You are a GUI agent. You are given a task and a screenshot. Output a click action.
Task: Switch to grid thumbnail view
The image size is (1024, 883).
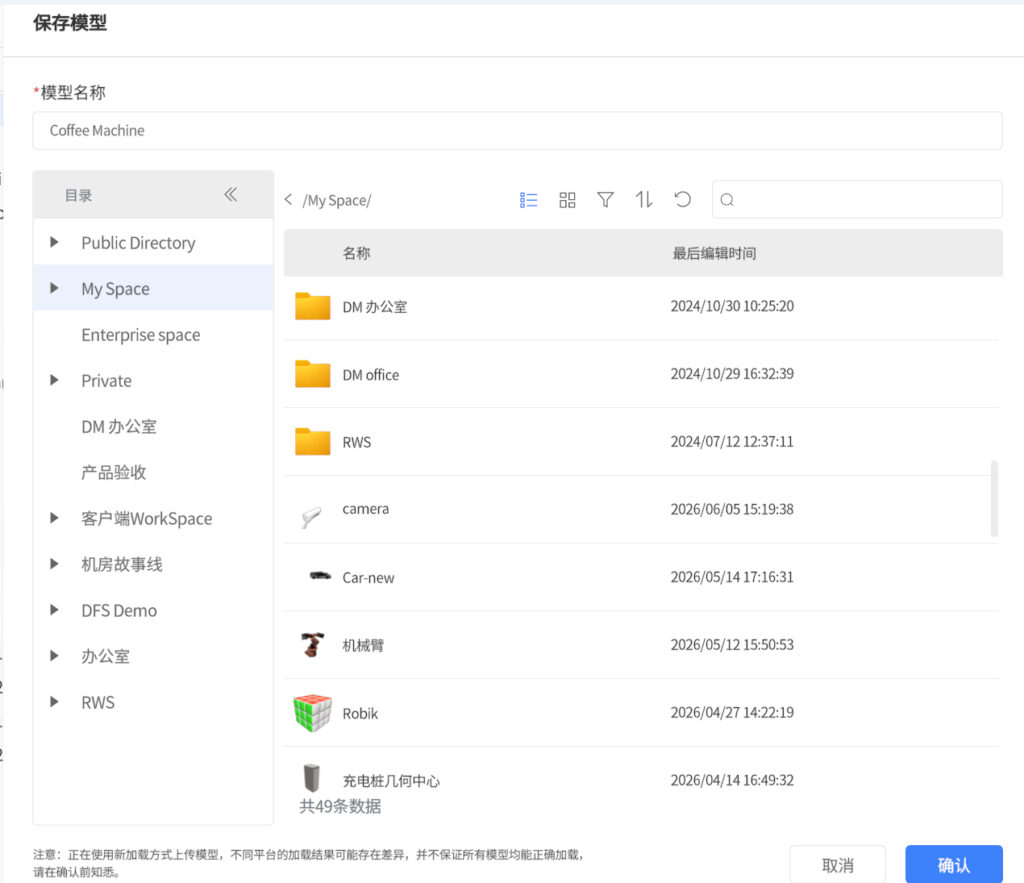coord(568,200)
